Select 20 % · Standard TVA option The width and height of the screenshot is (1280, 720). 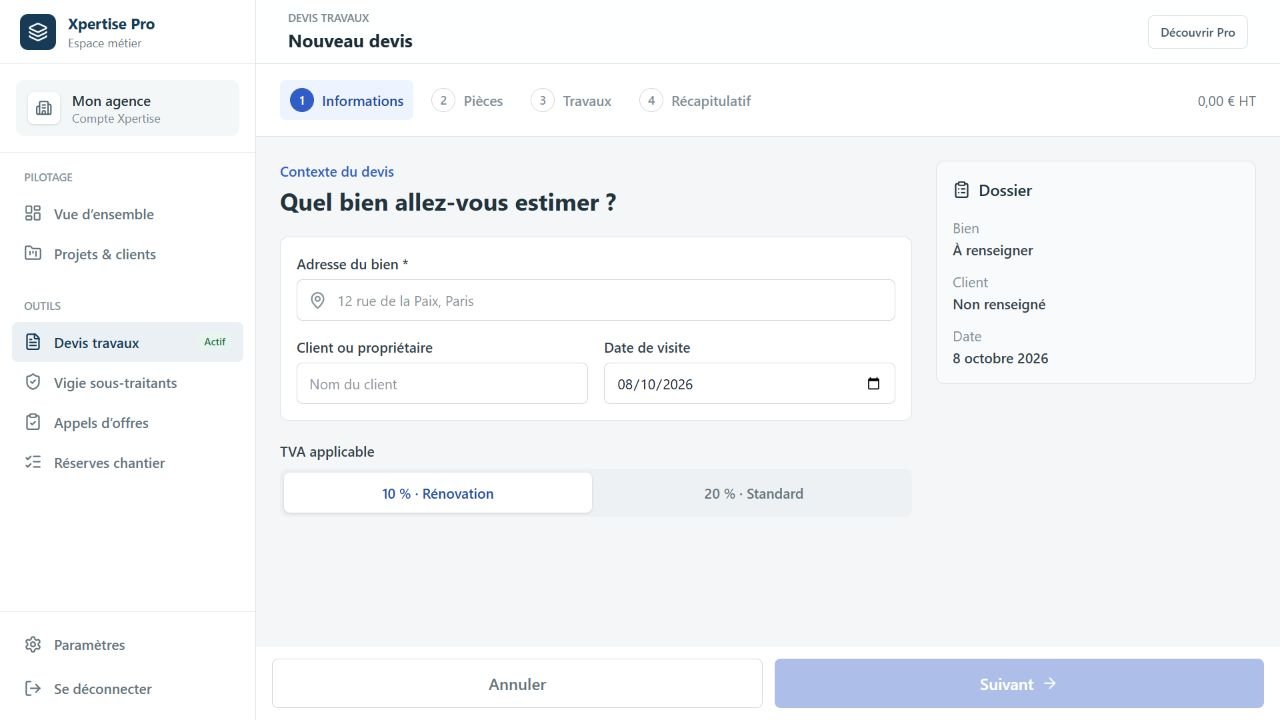point(754,493)
